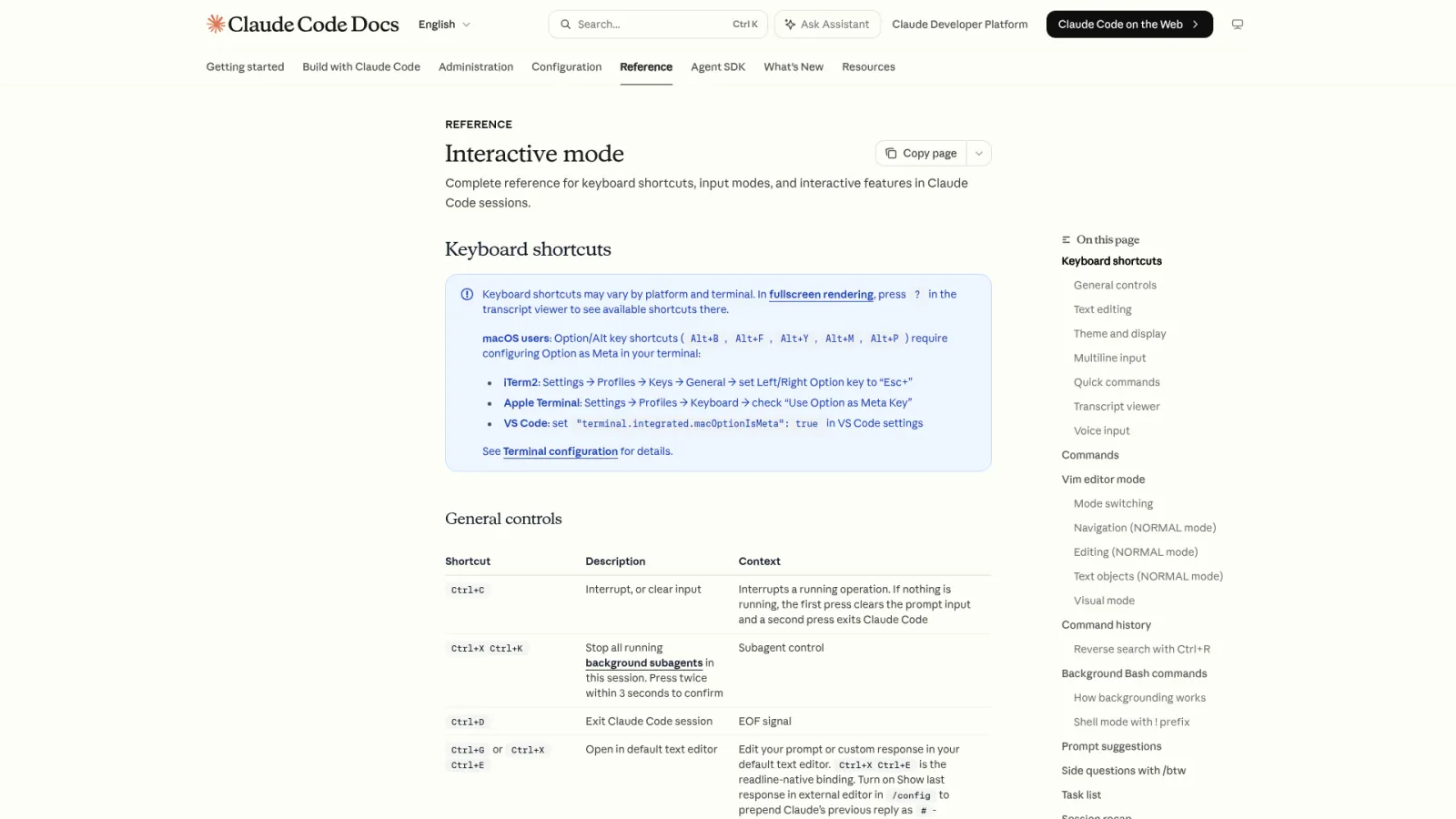Click the Keyboard shortcuts heading
The width and height of the screenshot is (1456, 819).
click(x=528, y=249)
